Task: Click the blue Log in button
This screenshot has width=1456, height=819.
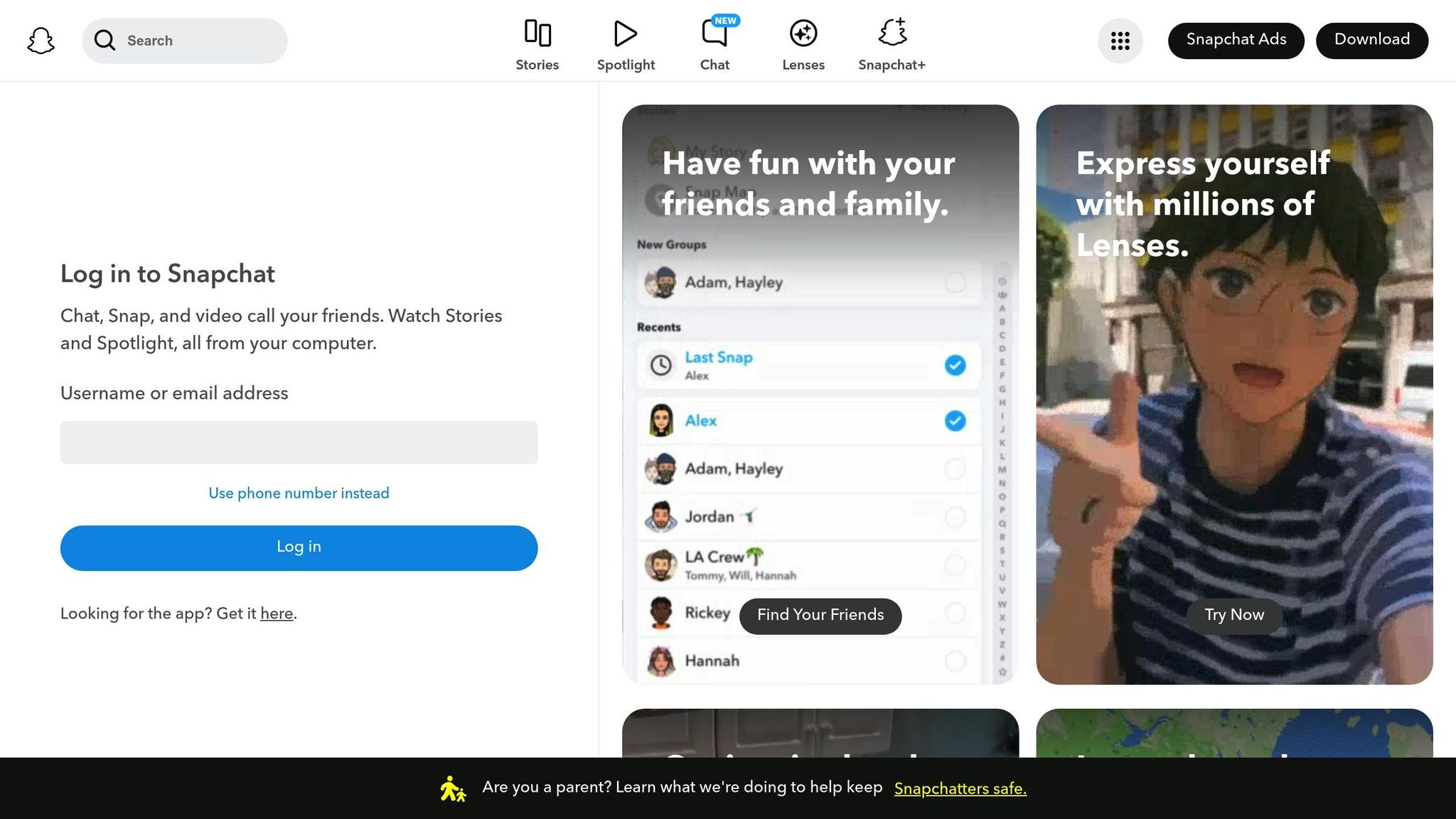Action: 299,547
